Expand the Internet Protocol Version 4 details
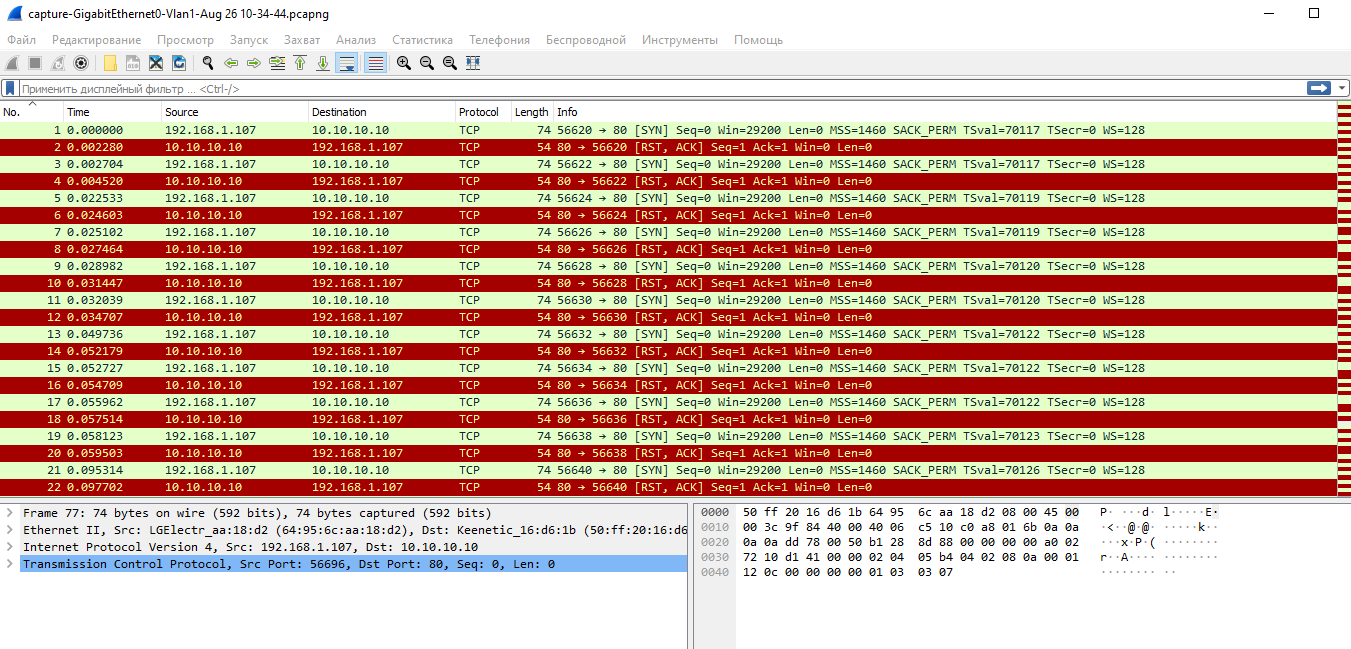 click(x=10, y=547)
